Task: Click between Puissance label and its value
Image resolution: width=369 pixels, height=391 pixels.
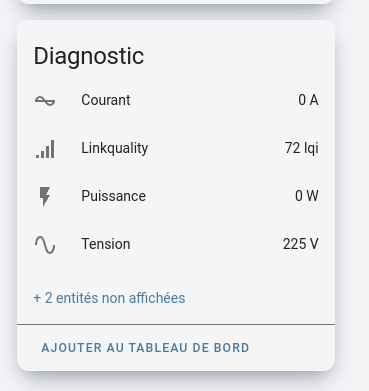Action: point(220,196)
